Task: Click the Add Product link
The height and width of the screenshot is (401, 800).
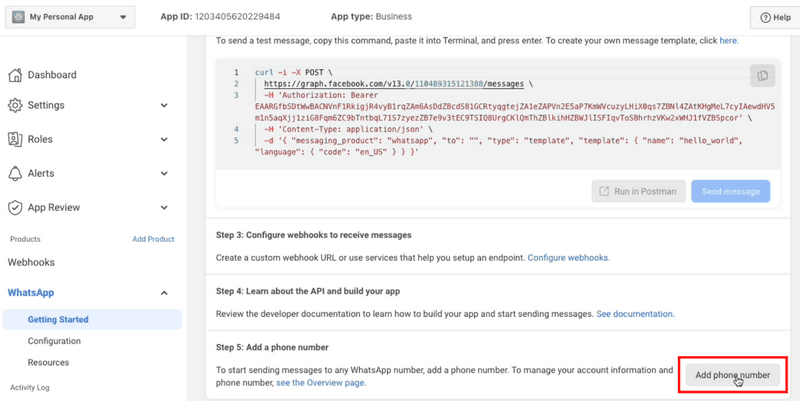Action: pos(153,239)
